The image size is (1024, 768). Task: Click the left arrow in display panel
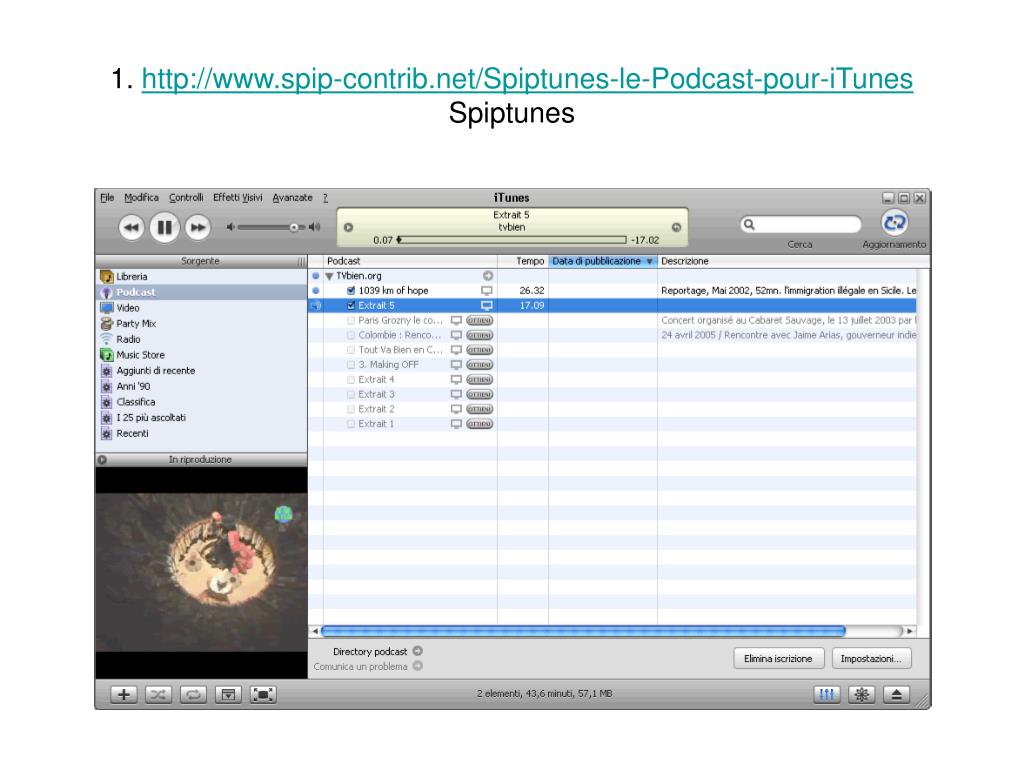[349, 227]
